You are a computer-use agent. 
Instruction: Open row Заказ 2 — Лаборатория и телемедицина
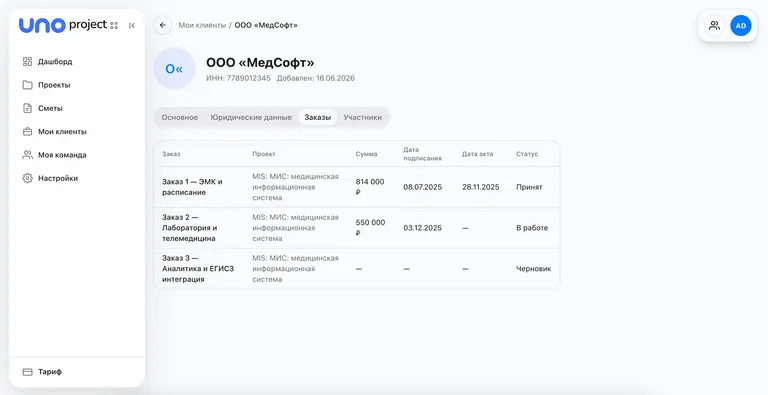(357, 228)
